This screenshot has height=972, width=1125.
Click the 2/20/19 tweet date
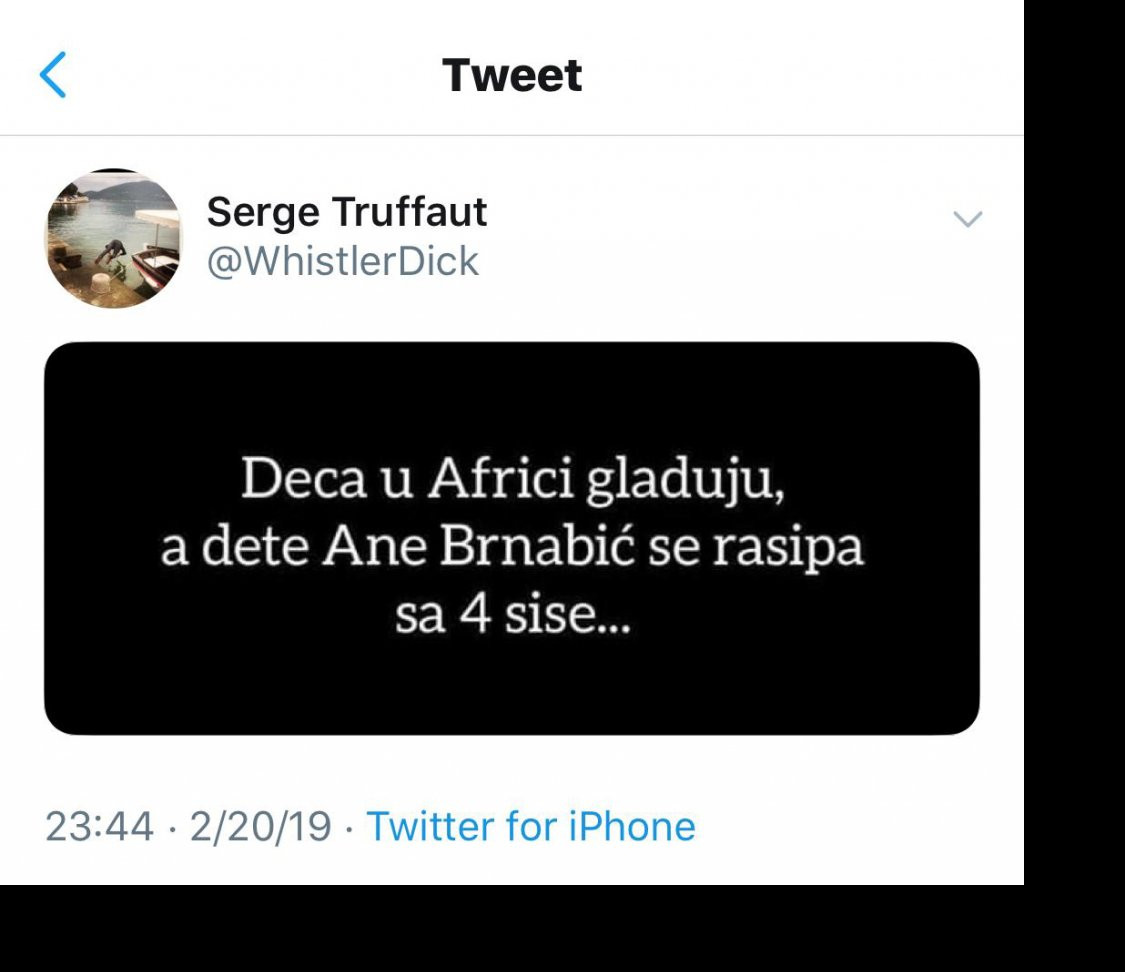pyautogui.click(x=259, y=827)
